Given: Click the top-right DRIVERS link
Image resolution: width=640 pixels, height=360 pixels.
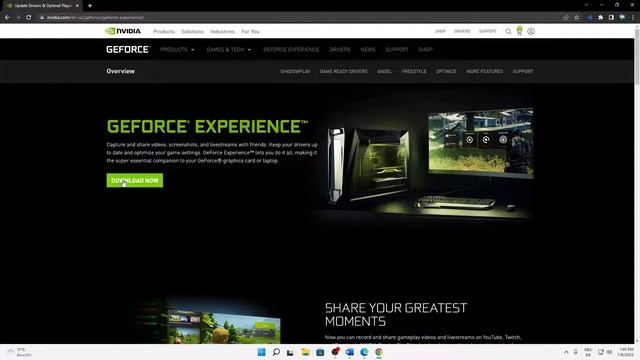Looking at the screenshot, I should tap(462, 31).
